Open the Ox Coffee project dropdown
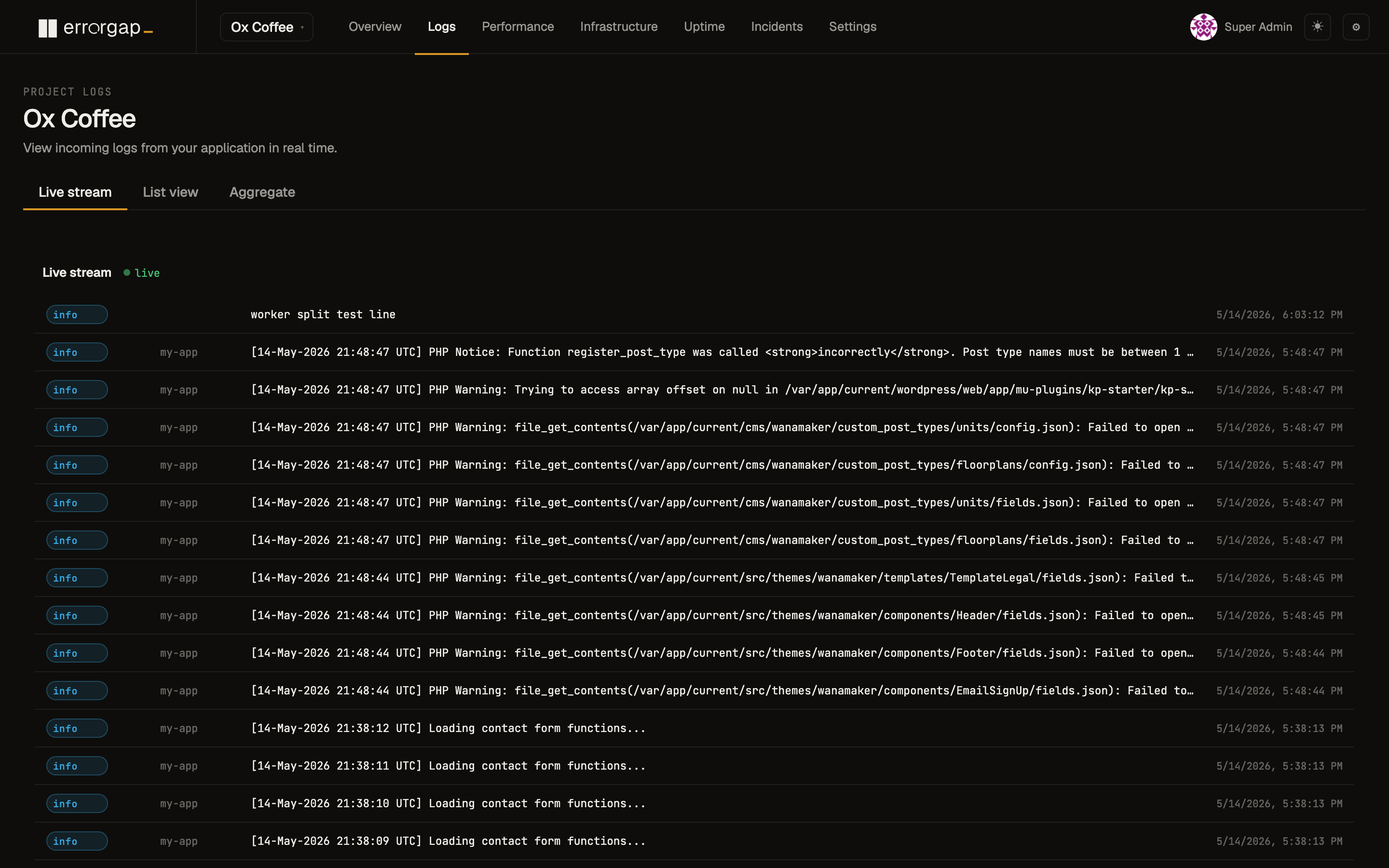 coord(266,27)
